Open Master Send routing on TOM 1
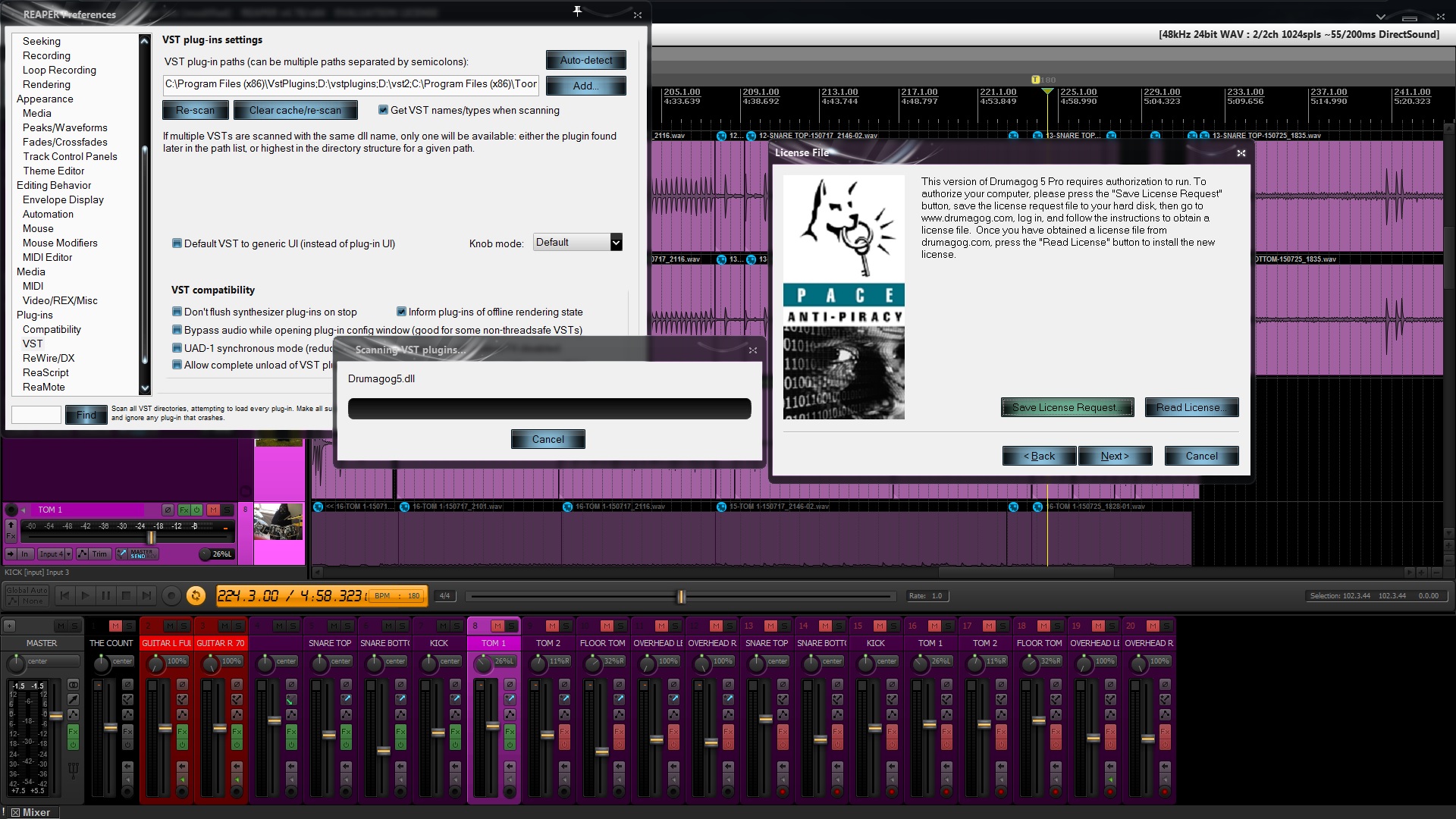 pos(137,554)
